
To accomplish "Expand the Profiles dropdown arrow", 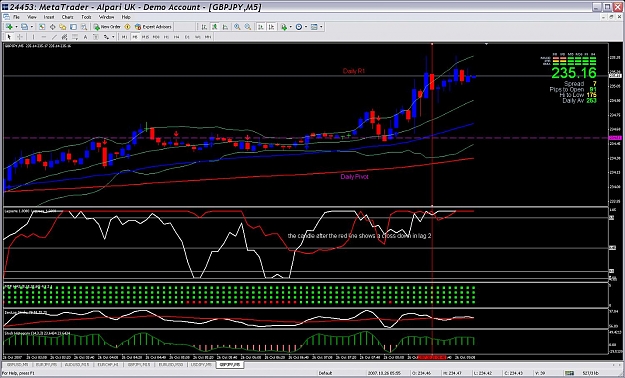I will tap(32, 27).
